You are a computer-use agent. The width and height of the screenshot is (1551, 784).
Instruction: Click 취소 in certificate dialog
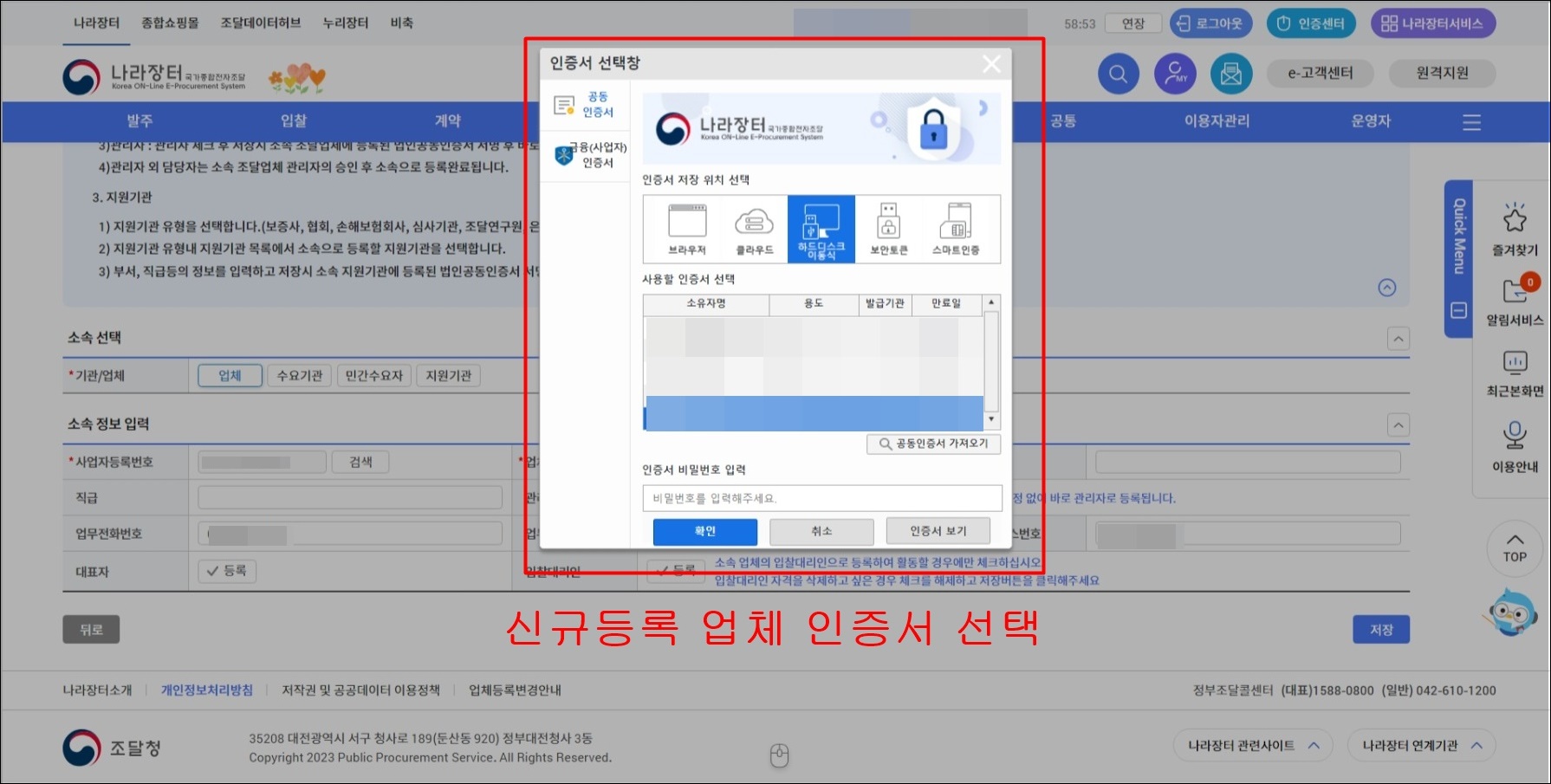coord(821,531)
